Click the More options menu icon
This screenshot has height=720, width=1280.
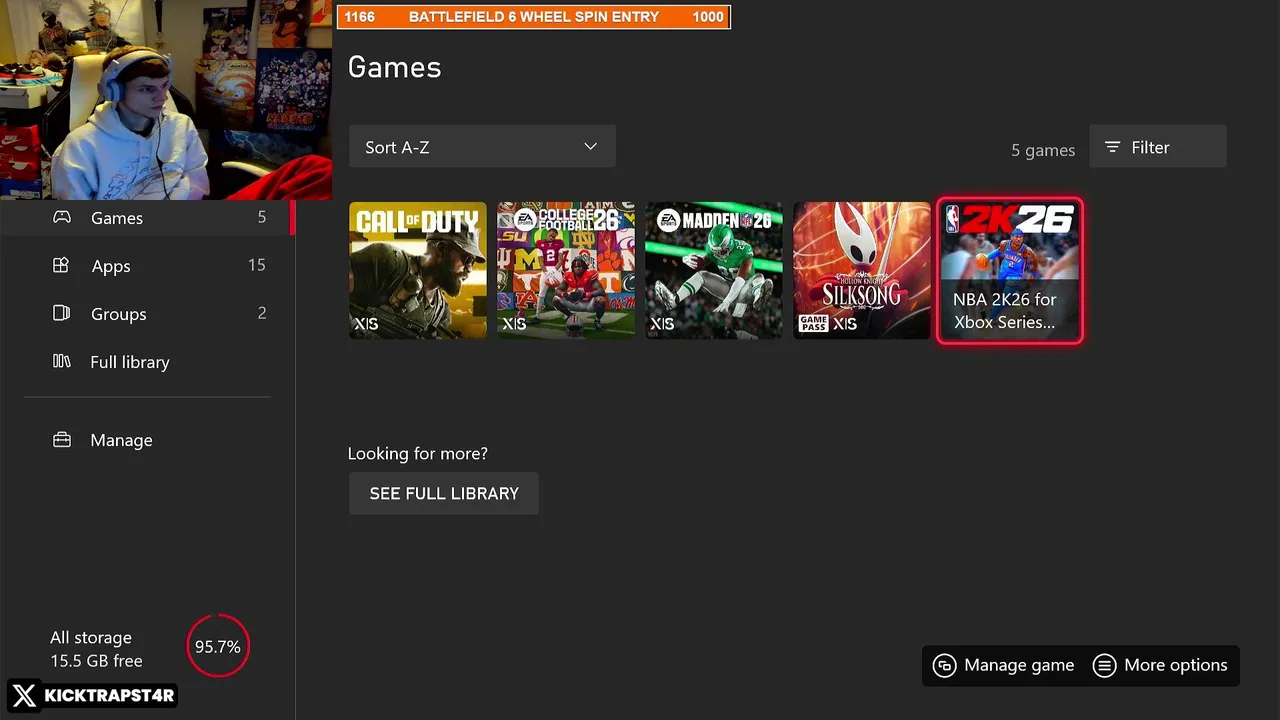coord(1104,665)
